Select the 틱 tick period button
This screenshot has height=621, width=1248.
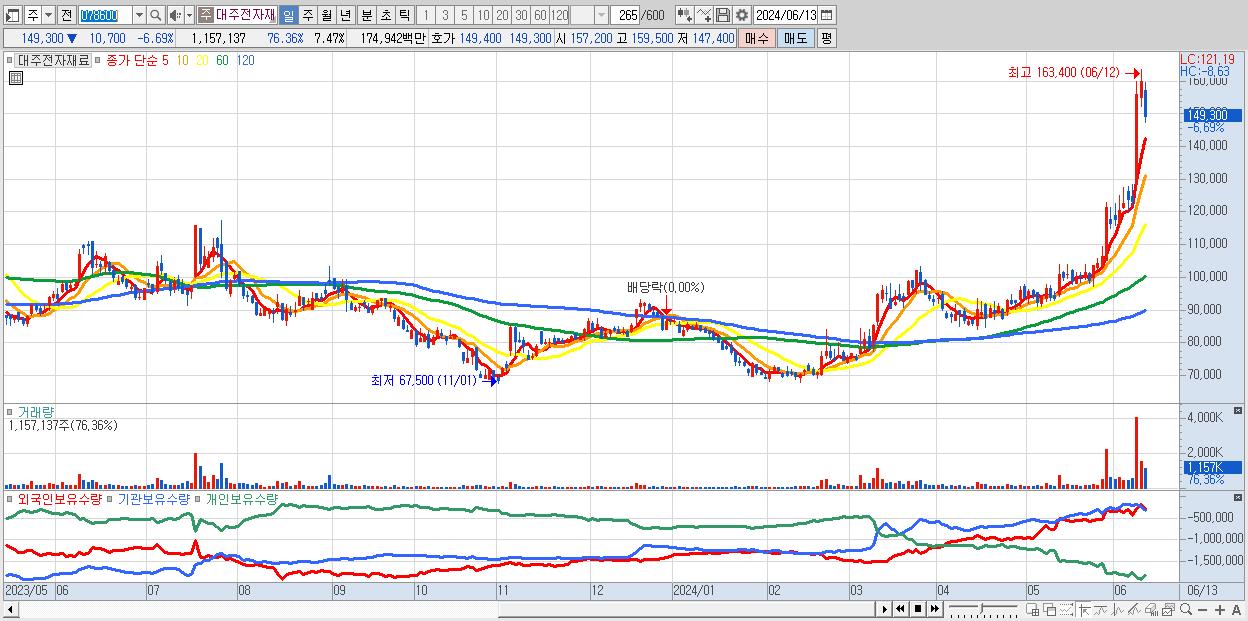[404, 15]
